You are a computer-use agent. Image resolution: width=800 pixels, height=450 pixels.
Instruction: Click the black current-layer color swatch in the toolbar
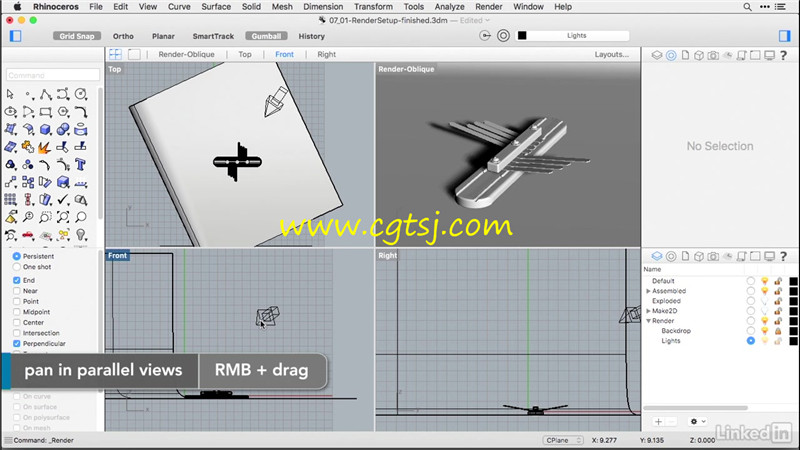[x=522, y=35]
